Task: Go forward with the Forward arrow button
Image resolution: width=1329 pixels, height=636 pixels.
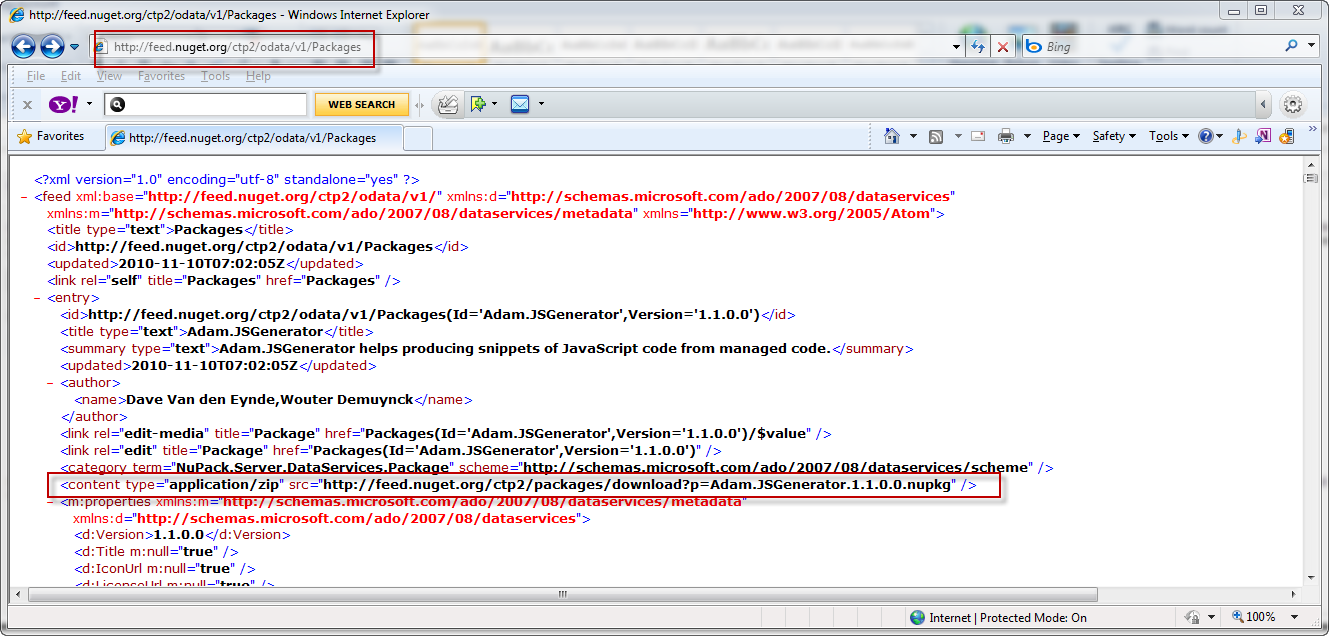Action: (x=52, y=46)
